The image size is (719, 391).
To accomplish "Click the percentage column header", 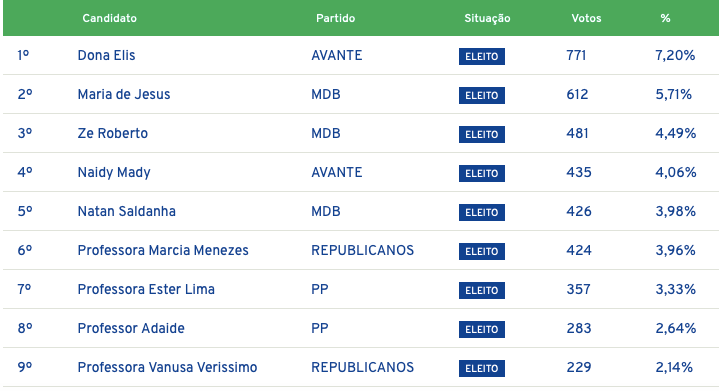I will [665, 18].
